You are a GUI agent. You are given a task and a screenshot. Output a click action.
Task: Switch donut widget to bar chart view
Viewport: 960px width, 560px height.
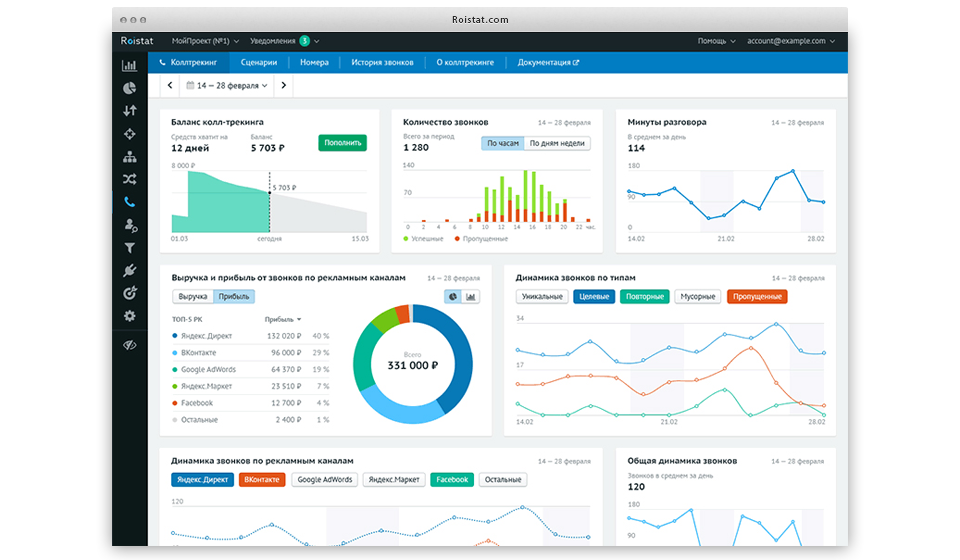tap(470, 297)
